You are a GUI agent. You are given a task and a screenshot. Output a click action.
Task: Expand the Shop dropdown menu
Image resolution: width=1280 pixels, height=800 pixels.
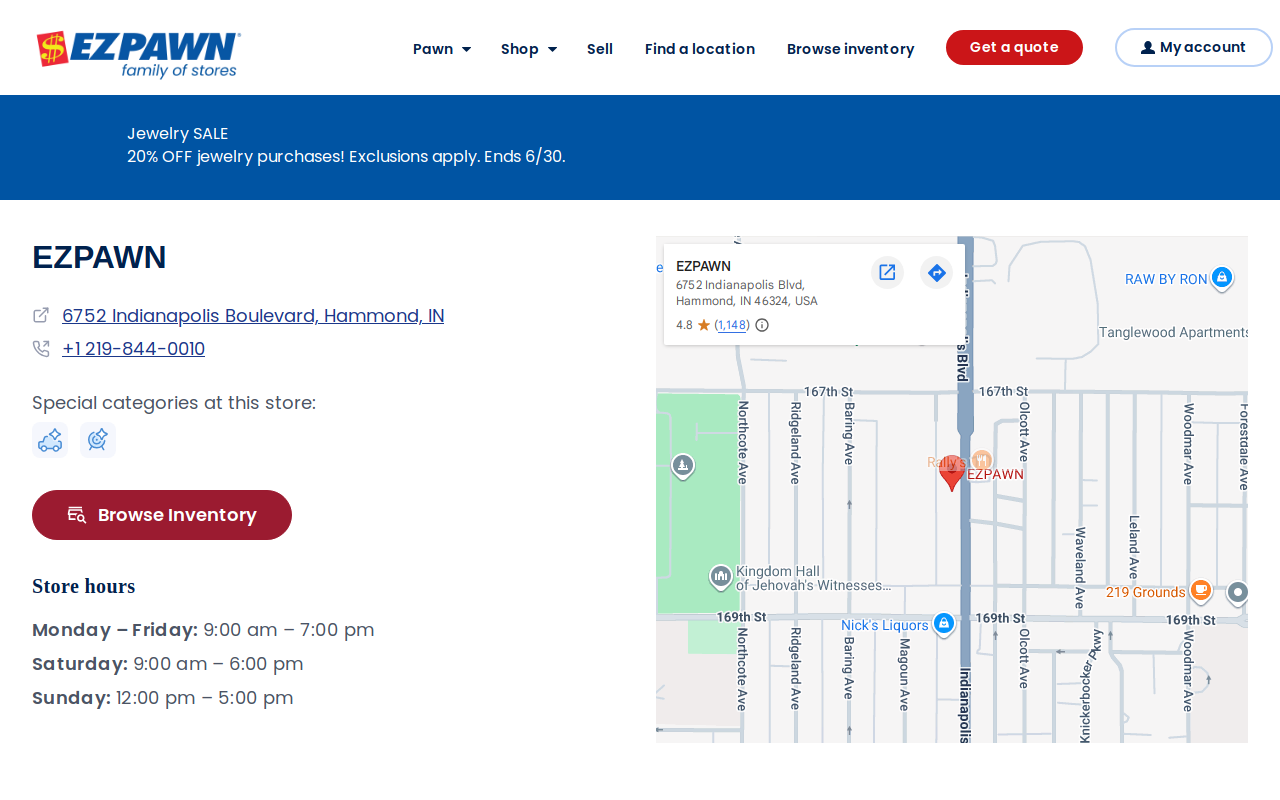tap(529, 49)
